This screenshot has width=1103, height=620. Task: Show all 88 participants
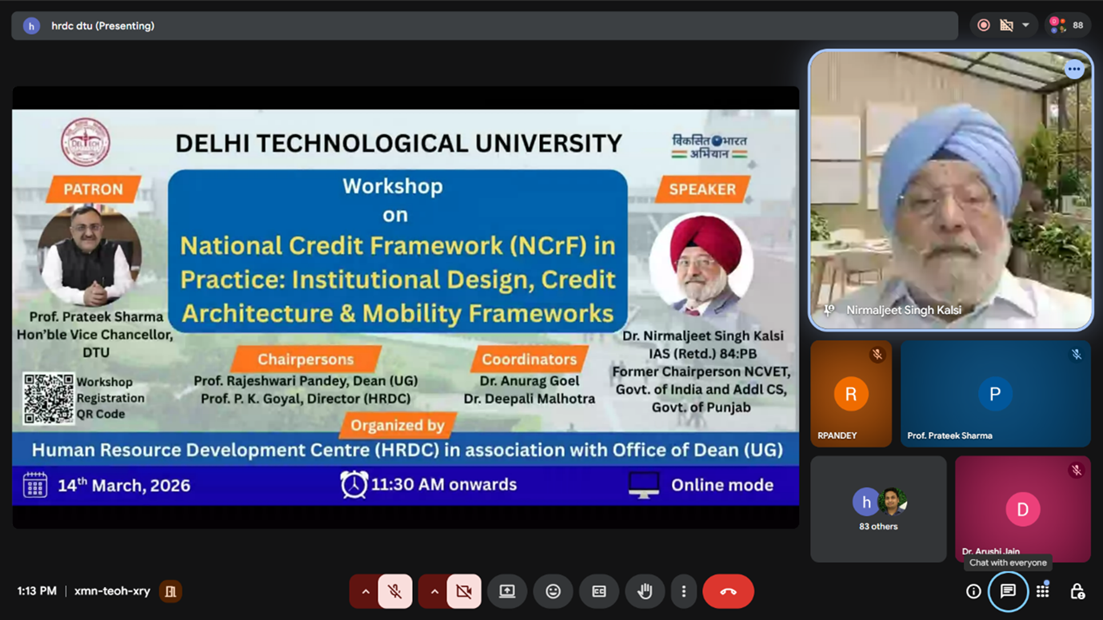tap(1067, 25)
